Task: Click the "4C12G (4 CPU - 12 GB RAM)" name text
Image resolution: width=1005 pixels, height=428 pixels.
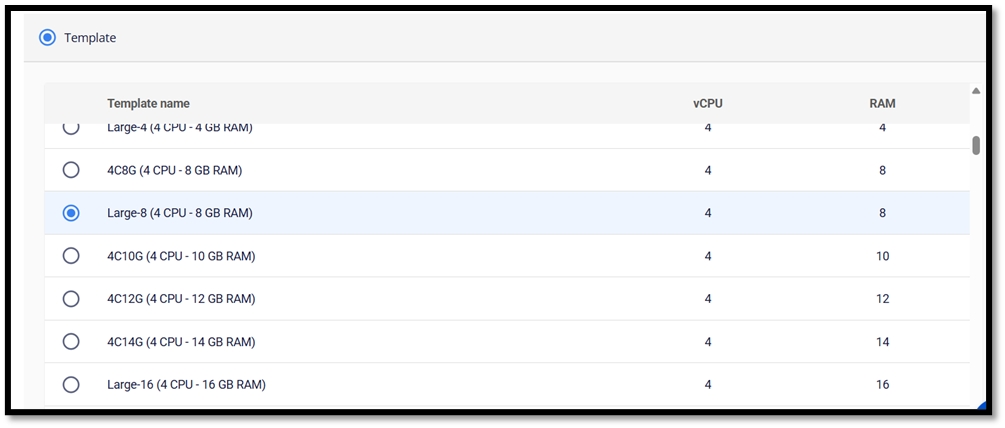Action: point(181,299)
